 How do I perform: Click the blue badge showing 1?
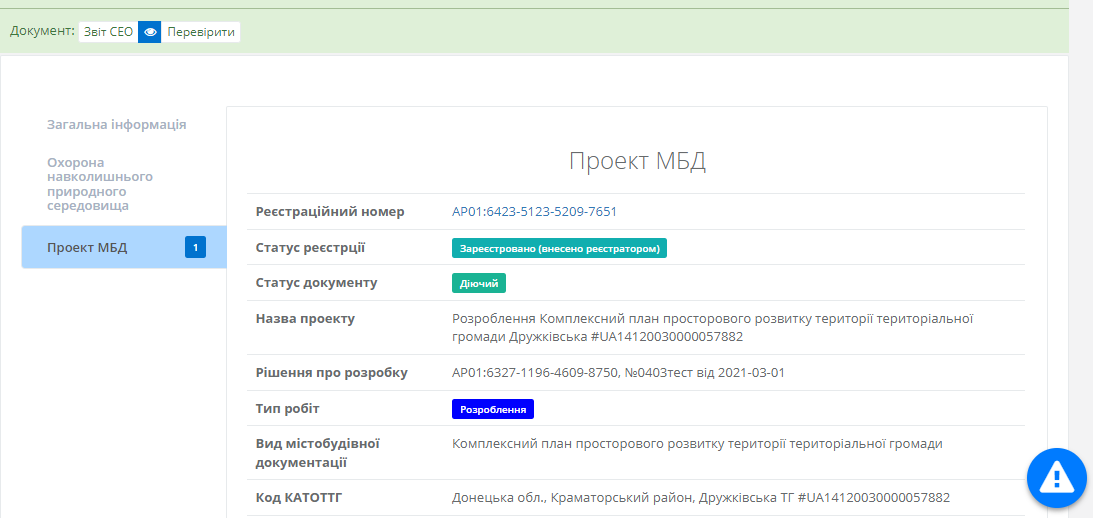(x=195, y=247)
